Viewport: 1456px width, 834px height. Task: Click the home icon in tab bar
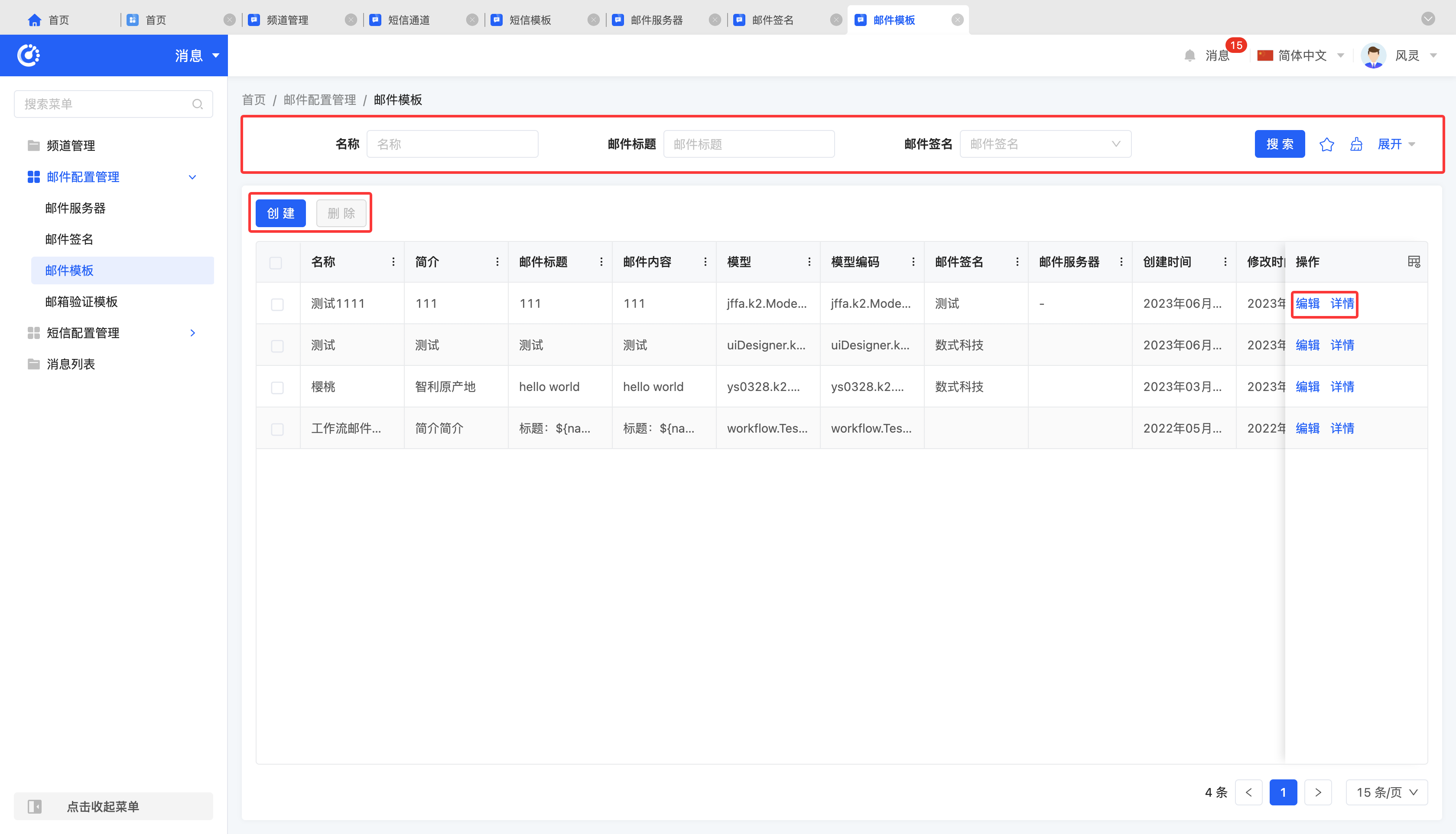(34, 21)
